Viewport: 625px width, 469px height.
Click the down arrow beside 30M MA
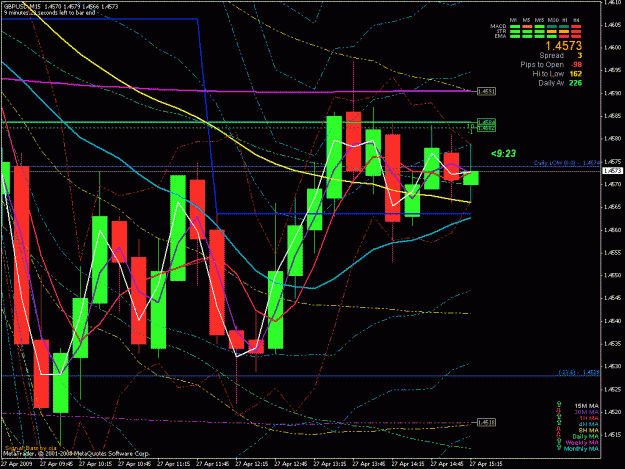pyautogui.click(x=559, y=410)
